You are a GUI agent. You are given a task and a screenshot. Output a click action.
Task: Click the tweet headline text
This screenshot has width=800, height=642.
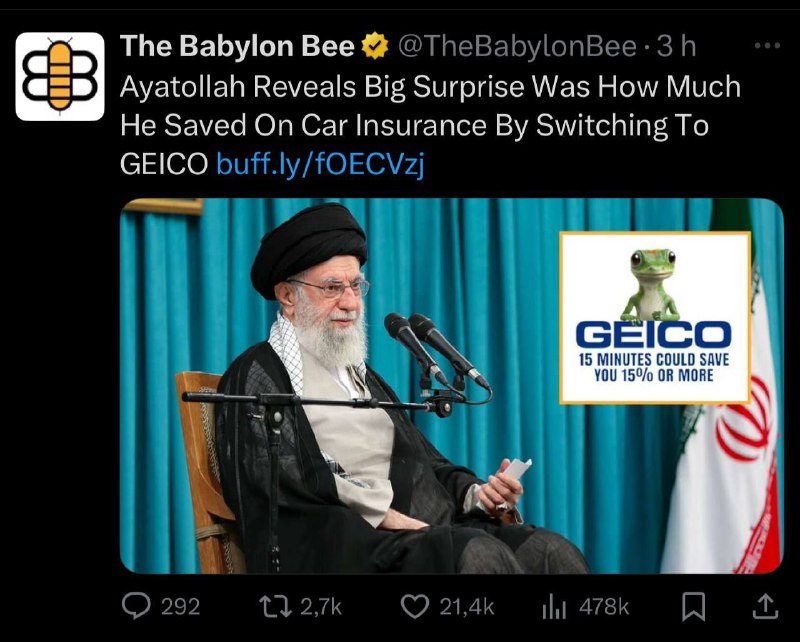click(430, 125)
